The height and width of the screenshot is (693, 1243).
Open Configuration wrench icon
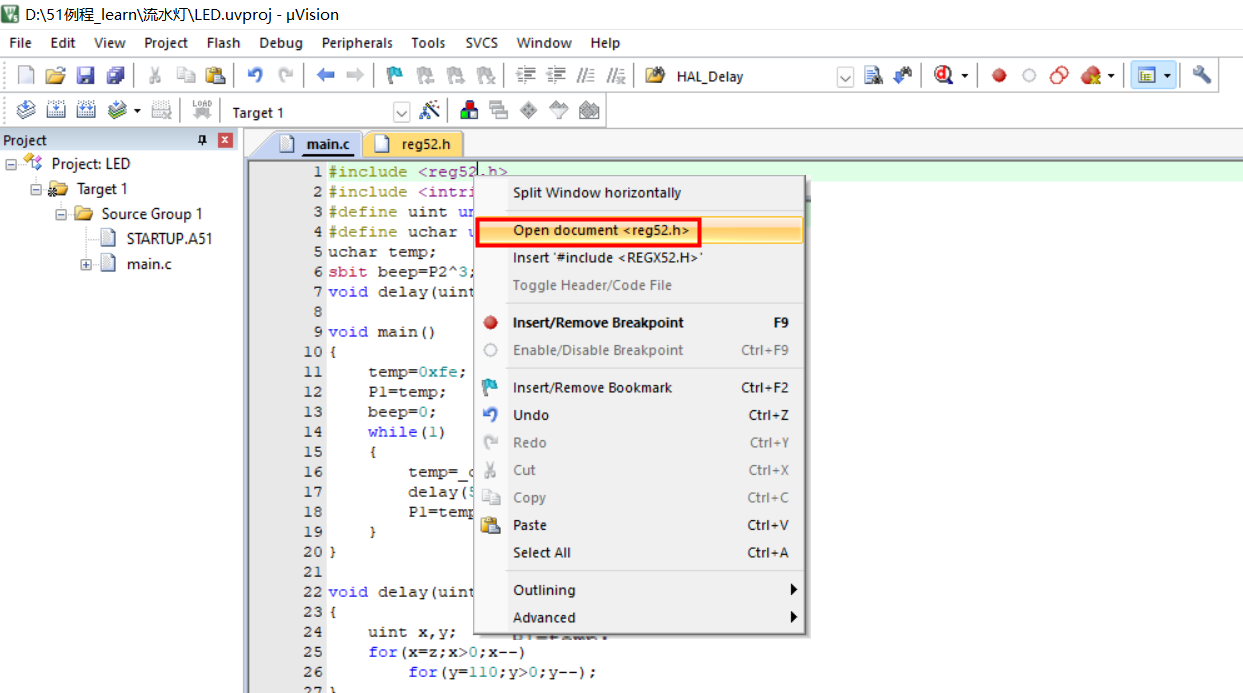(1202, 75)
